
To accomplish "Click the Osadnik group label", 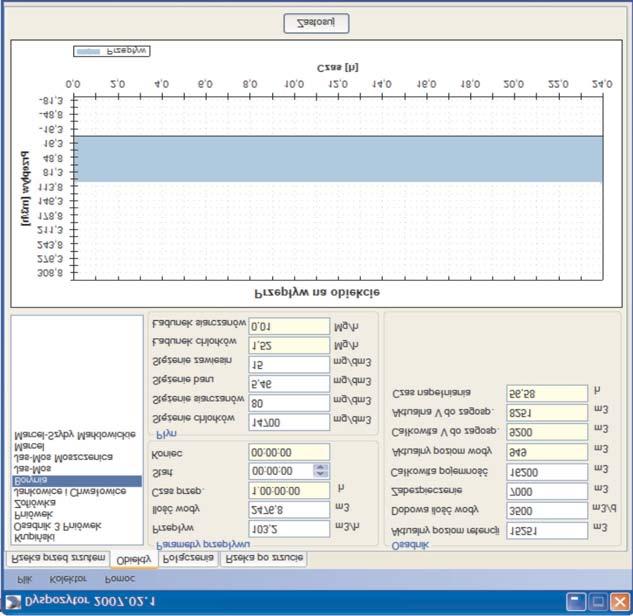I will 410,545.
